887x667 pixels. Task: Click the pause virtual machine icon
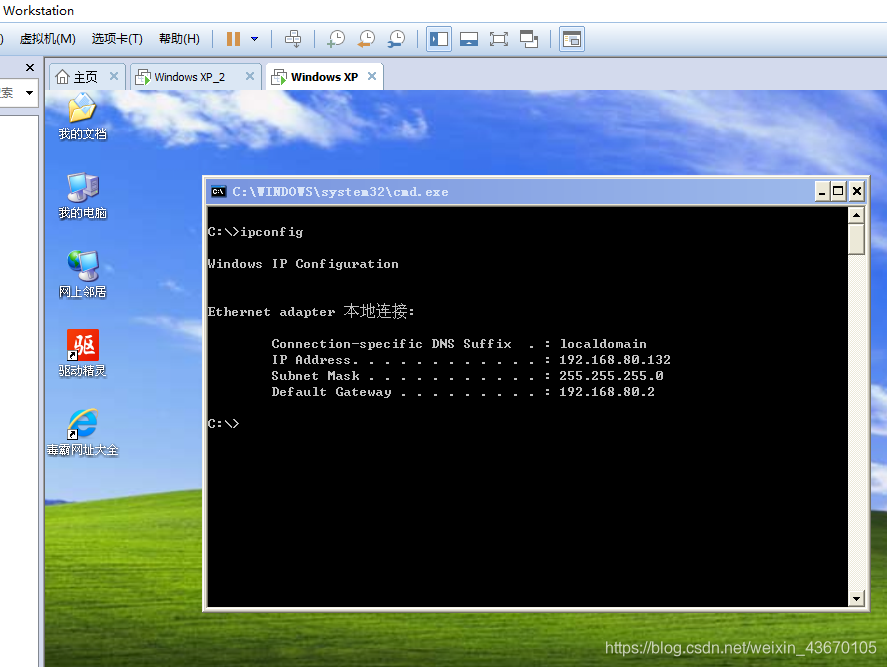(x=233, y=39)
